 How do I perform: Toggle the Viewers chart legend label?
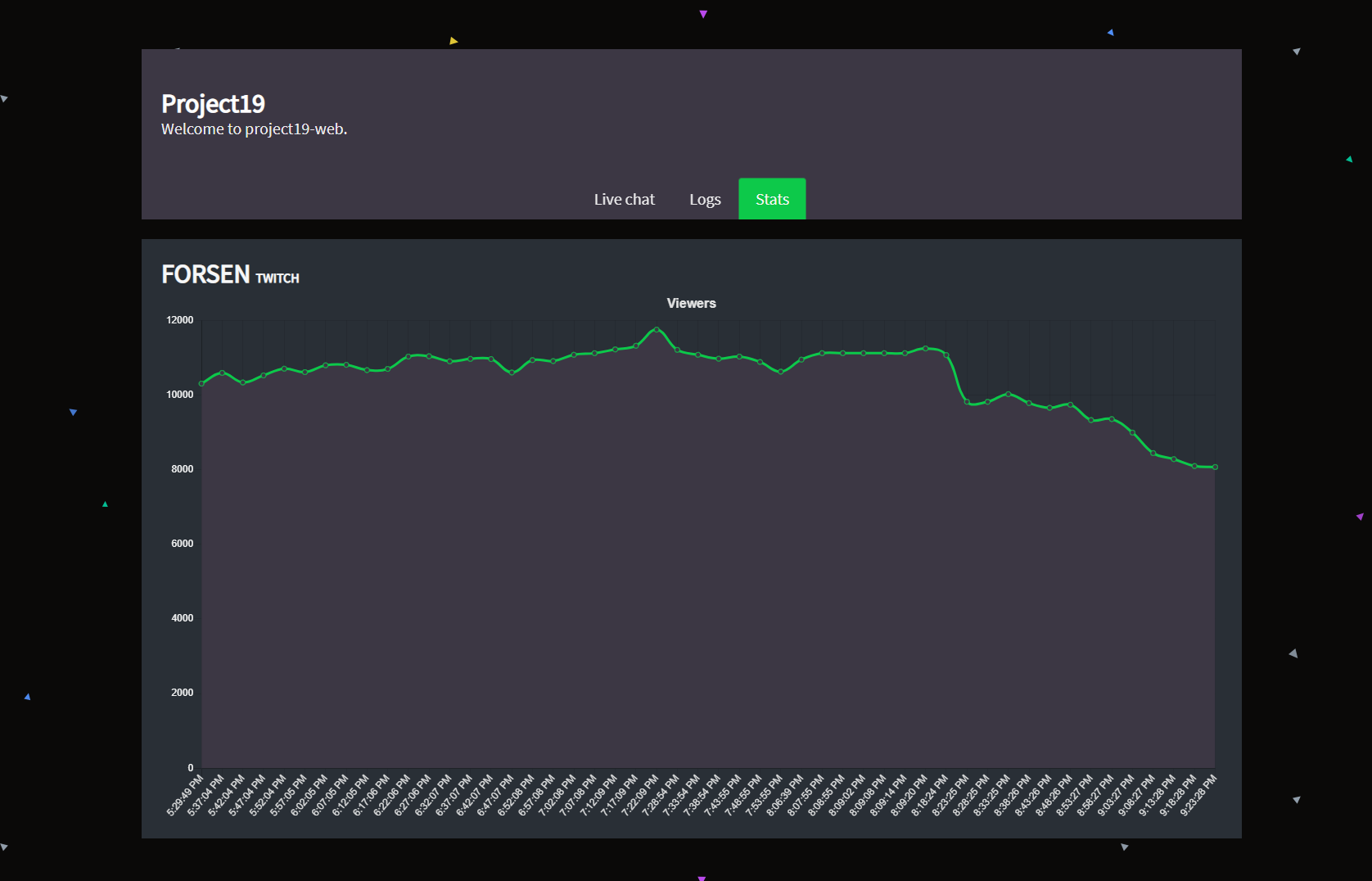pyautogui.click(x=691, y=303)
